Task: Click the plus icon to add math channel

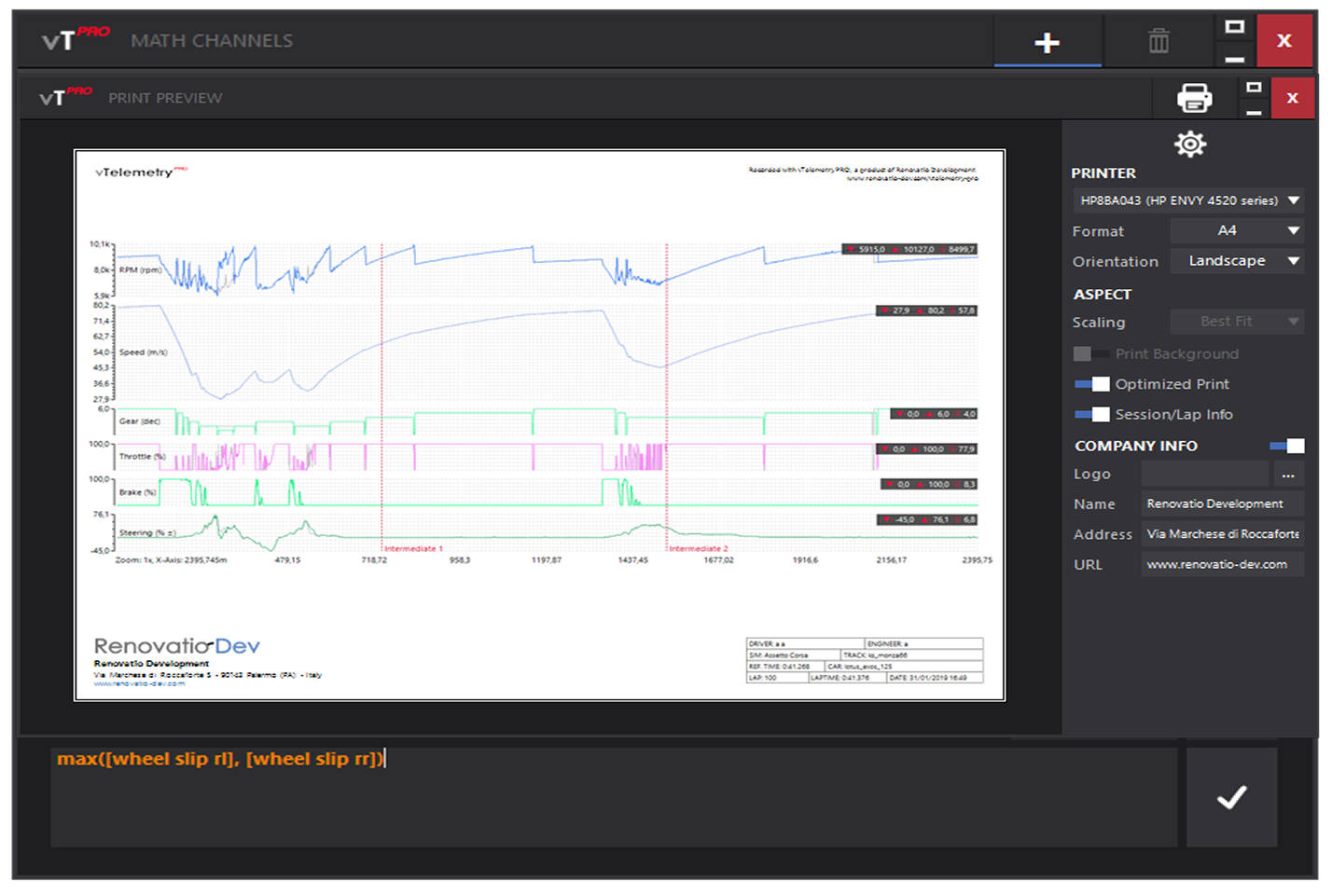Action: click(1048, 43)
